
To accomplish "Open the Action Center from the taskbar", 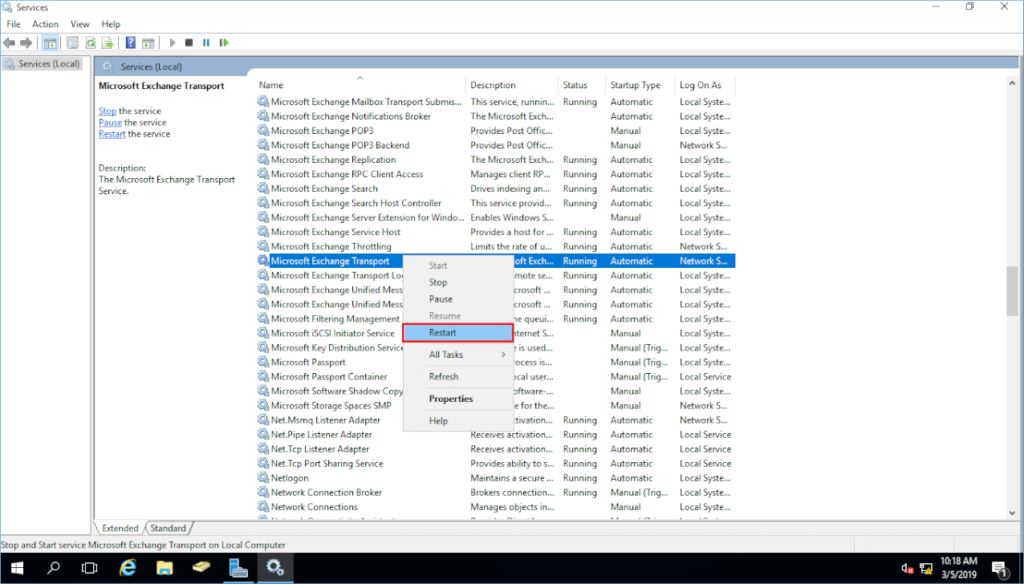I will pos(1000,567).
